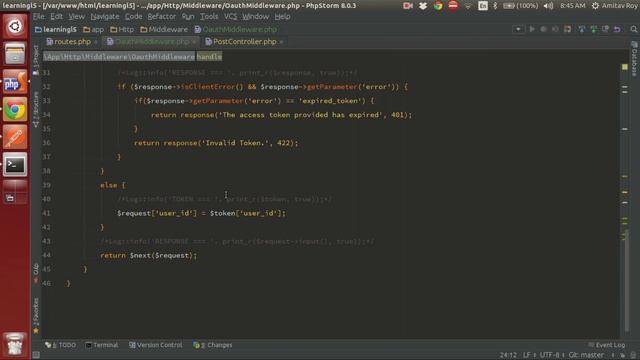
Task: Click Http folder in navigation bar
Action: tap(122, 29)
